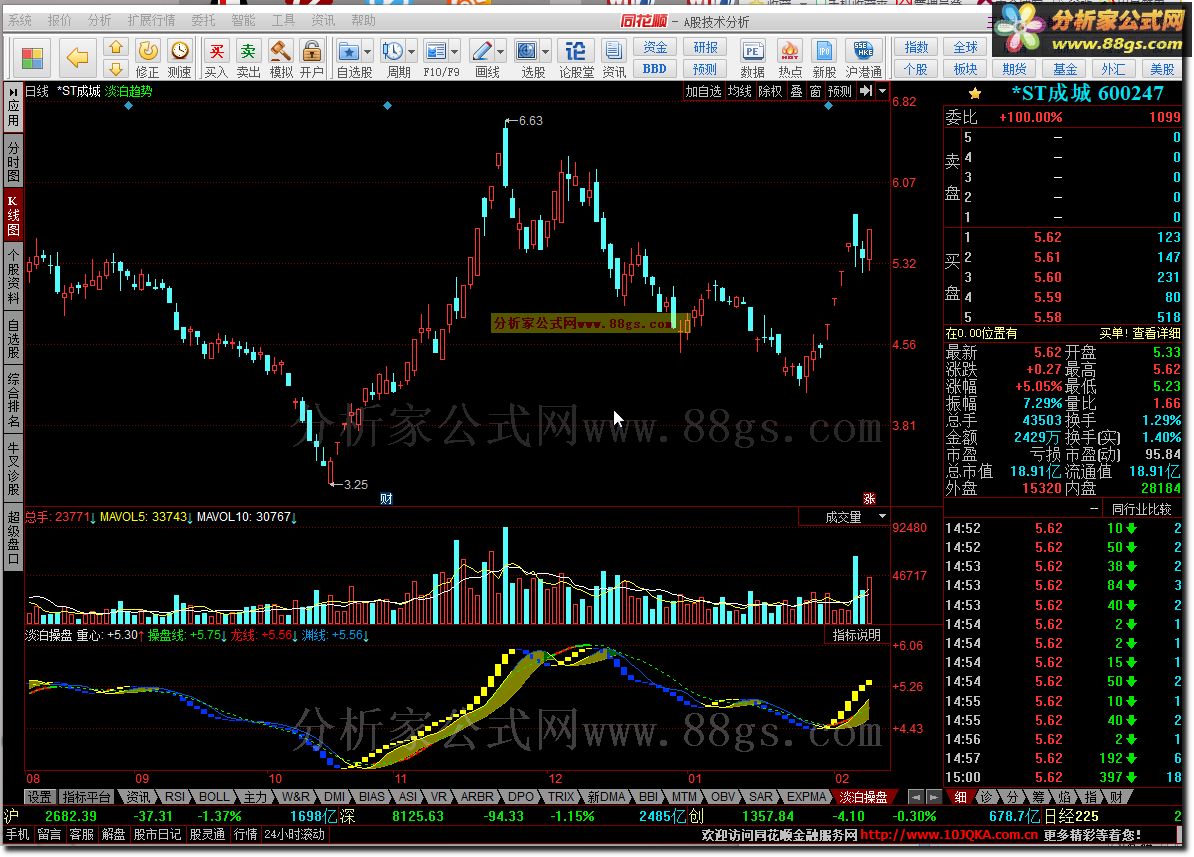Open the F10/F9 info icon
1194x857 pixels.
pos(436,51)
